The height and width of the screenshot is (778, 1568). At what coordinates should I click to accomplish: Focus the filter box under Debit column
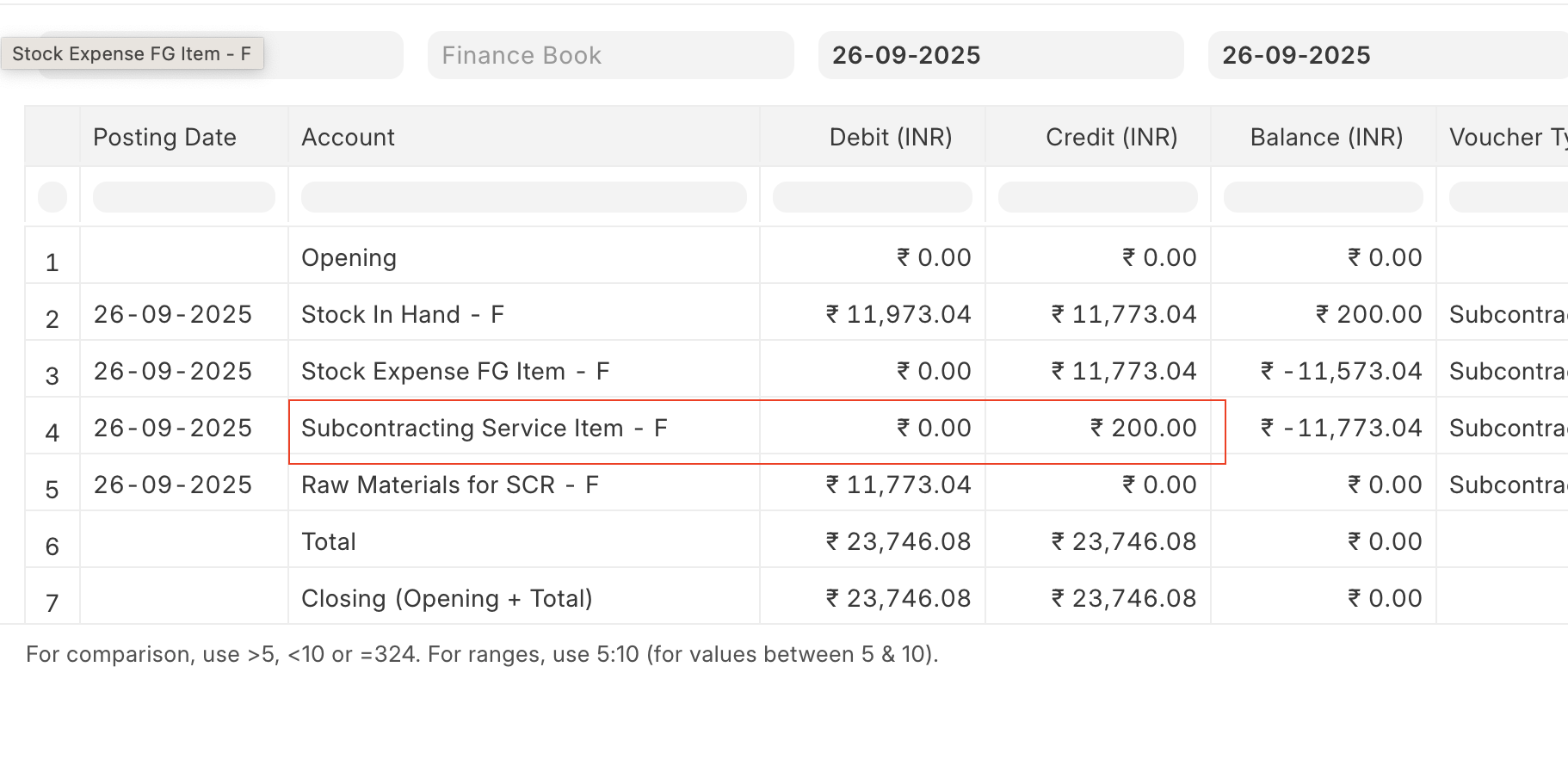coord(872,197)
